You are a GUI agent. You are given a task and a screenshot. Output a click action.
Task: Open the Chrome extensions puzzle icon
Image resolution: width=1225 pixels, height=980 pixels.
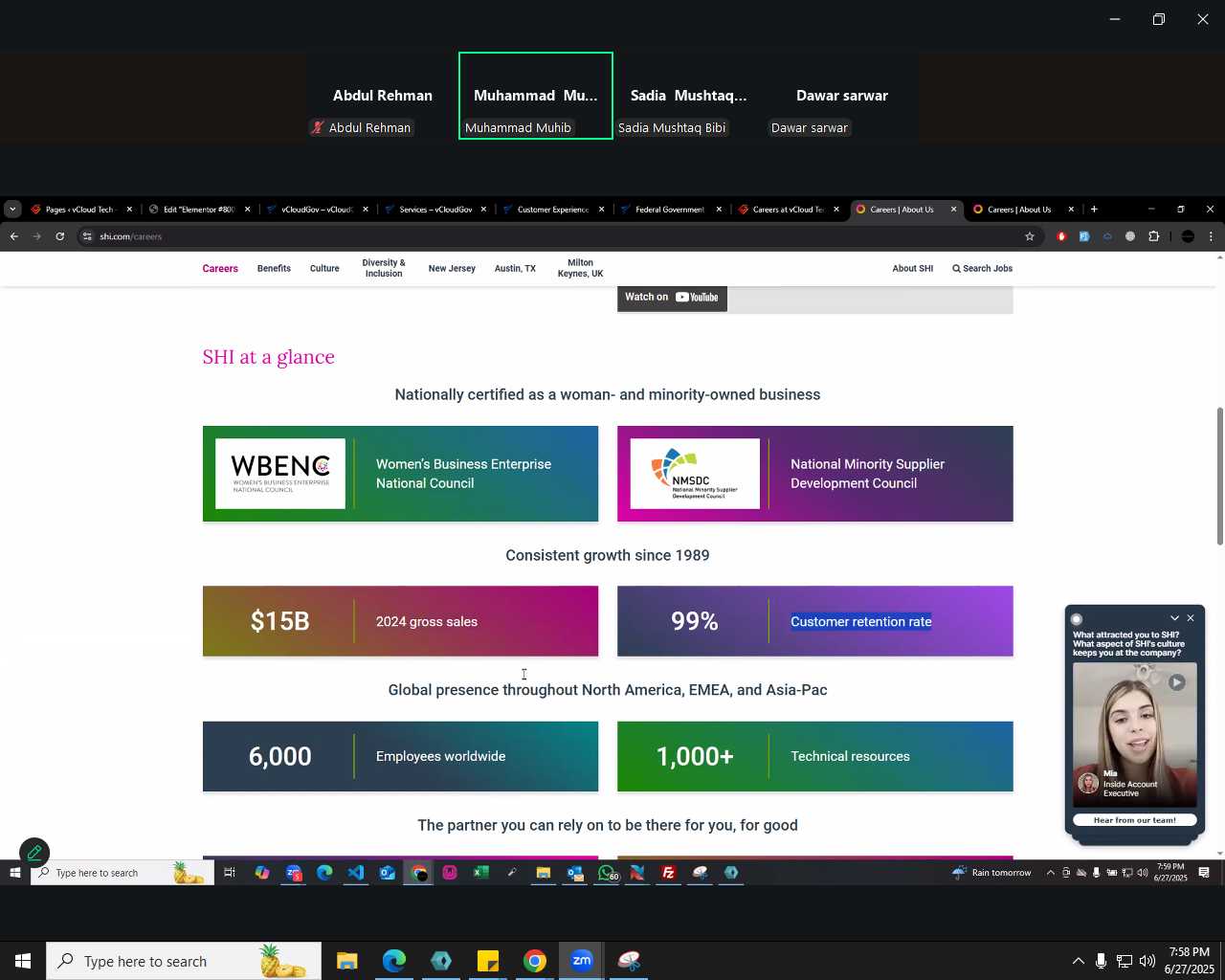(x=1153, y=236)
